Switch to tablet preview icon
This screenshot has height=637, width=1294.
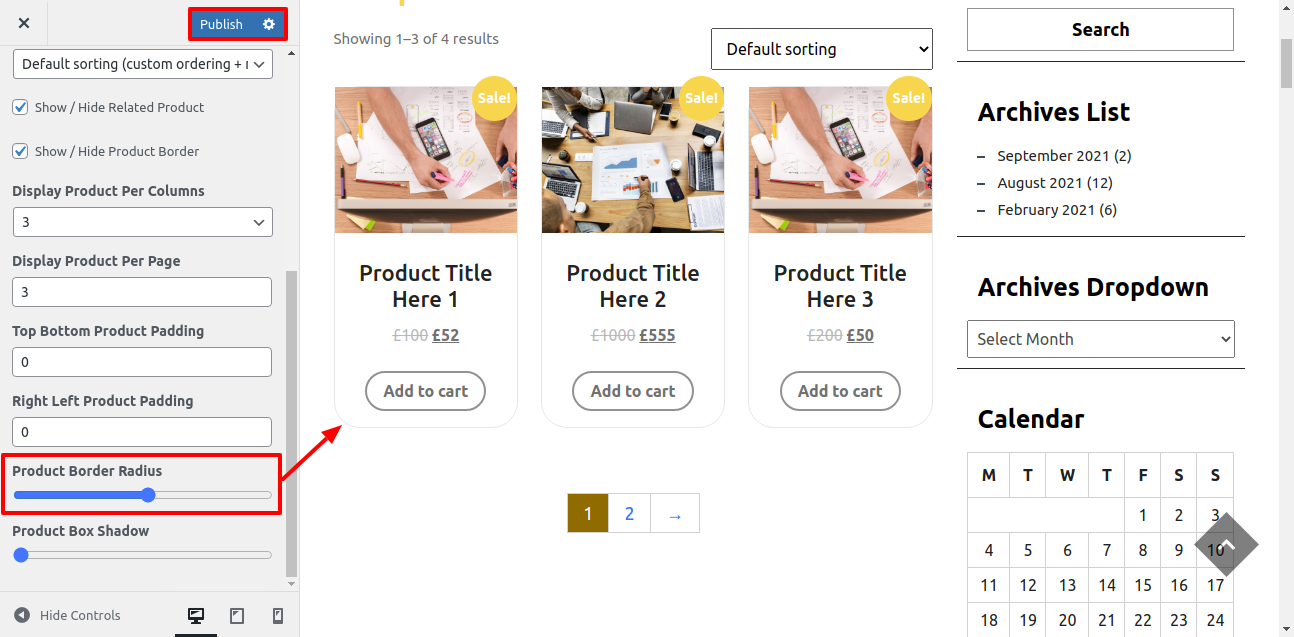click(237, 615)
